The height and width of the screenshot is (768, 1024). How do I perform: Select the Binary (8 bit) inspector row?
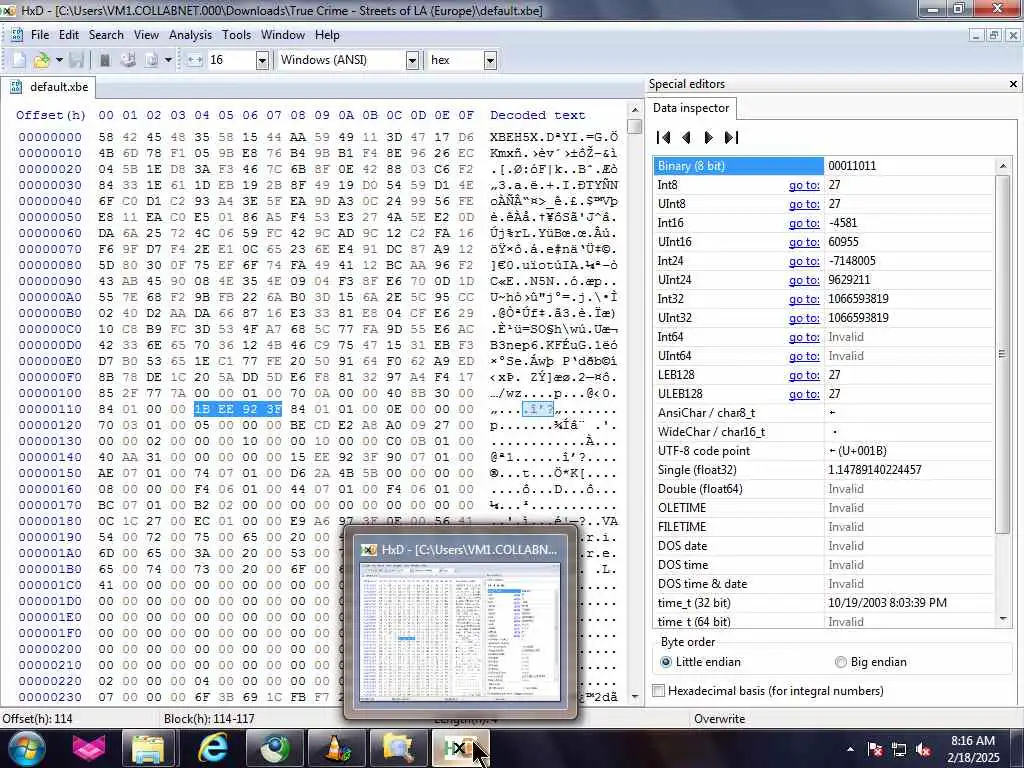tap(824, 166)
